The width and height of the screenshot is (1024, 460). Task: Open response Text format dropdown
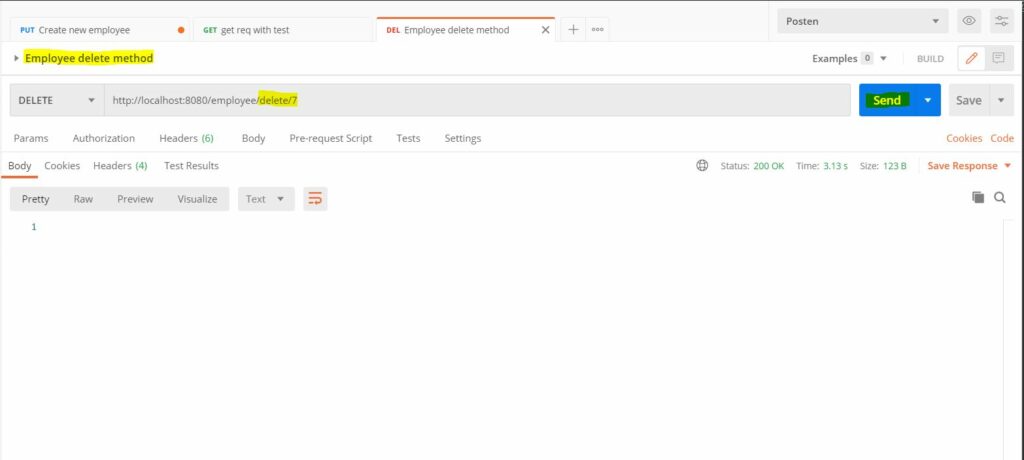[266, 199]
